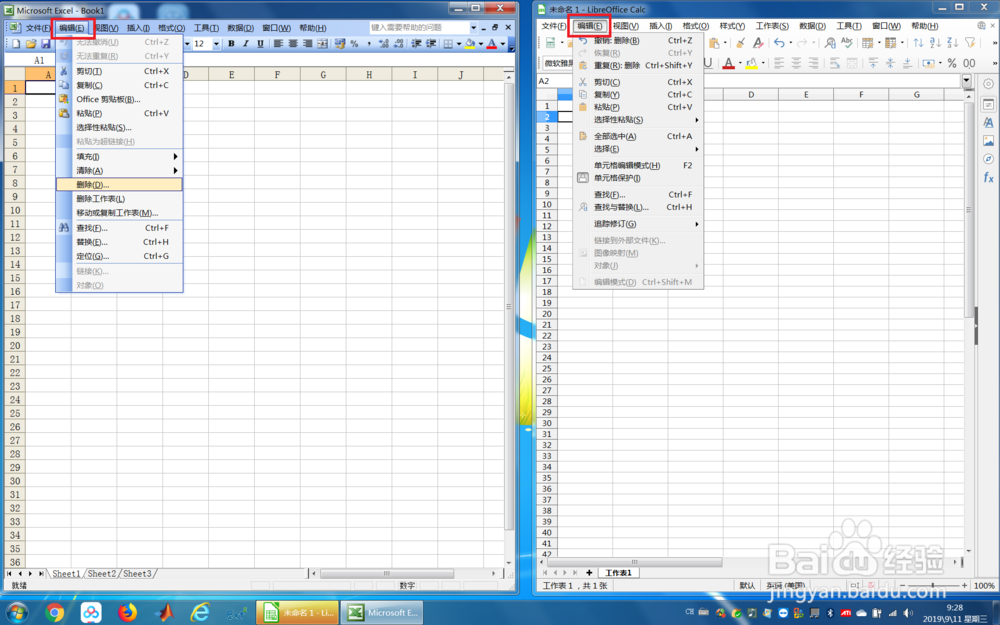Open the 工作表(S) menu in LibreOffice Calc
Screen dimensions: 1000x625
772,26
